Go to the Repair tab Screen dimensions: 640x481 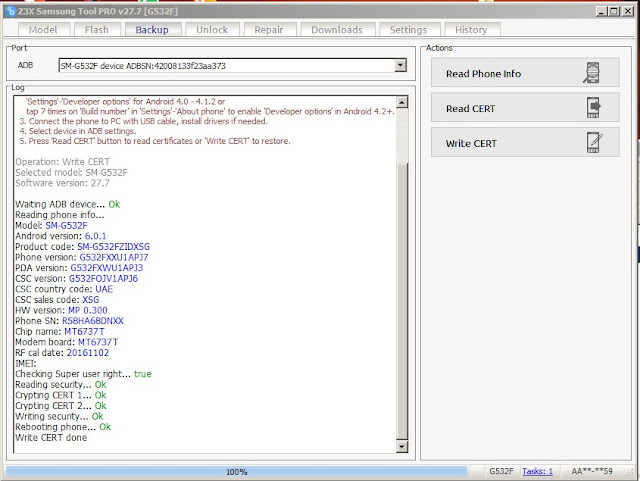pos(269,30)
